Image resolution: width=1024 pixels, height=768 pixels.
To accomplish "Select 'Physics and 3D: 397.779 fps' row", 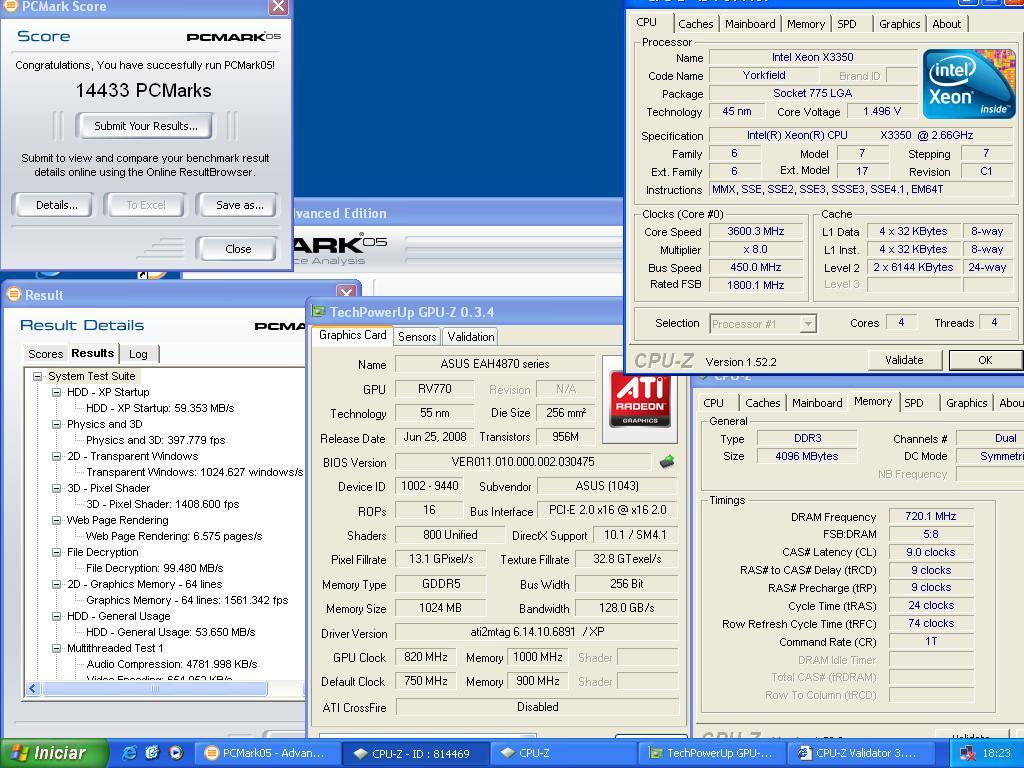I will point(155,440).
